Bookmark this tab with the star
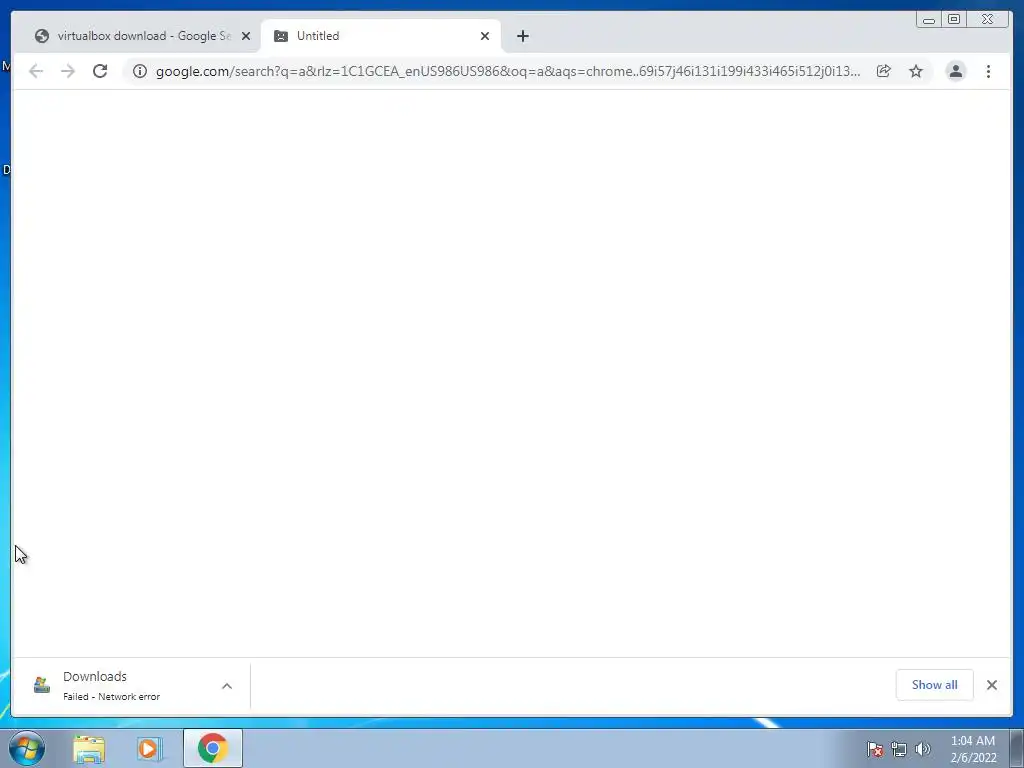This screenshot has height=768, width=1024. tap(916, 71)
